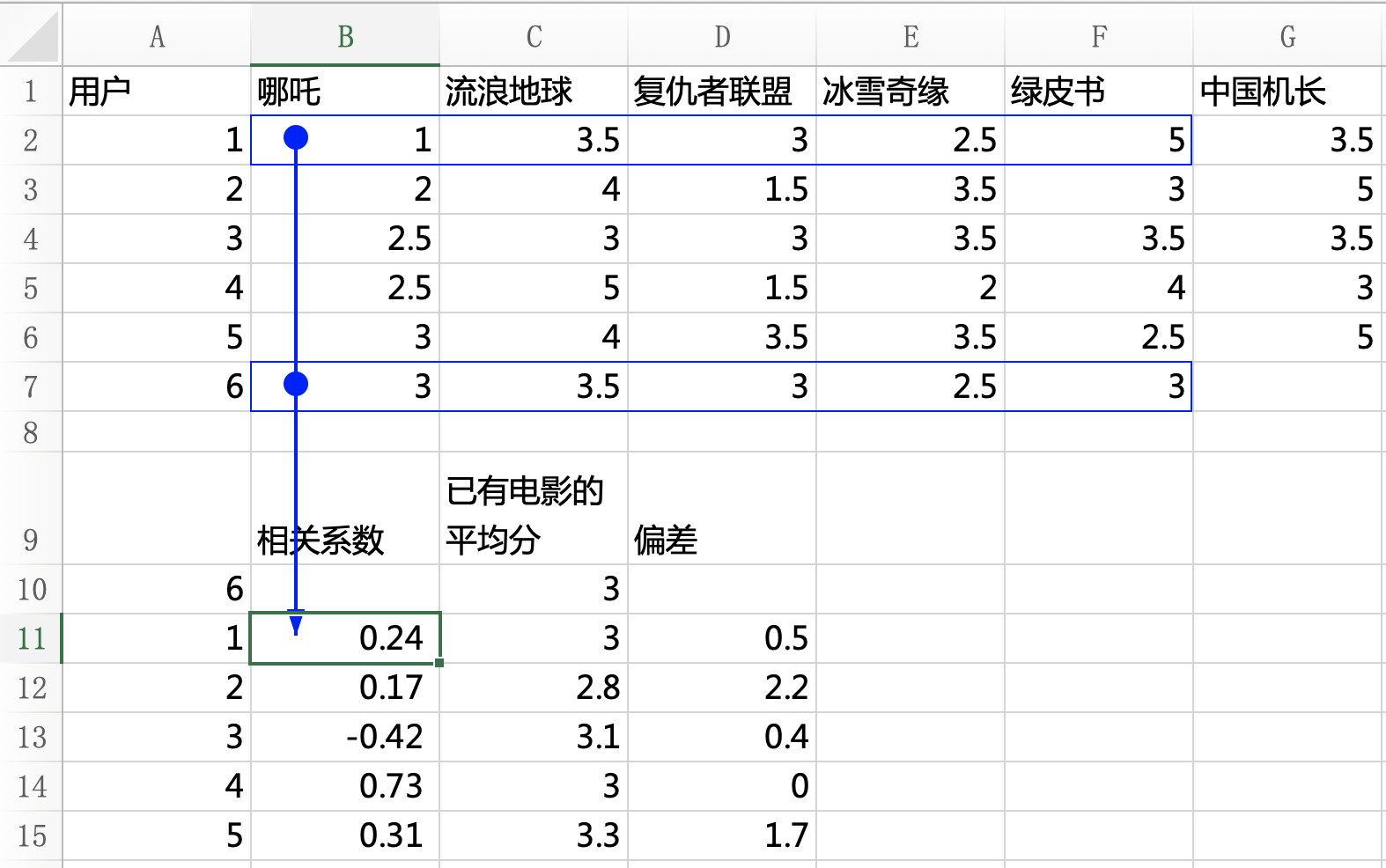This screenshot has width=1386, height=868.
Task: Click 绿皮书 rating 5 for user 1
Action: tap(1099, 140)
